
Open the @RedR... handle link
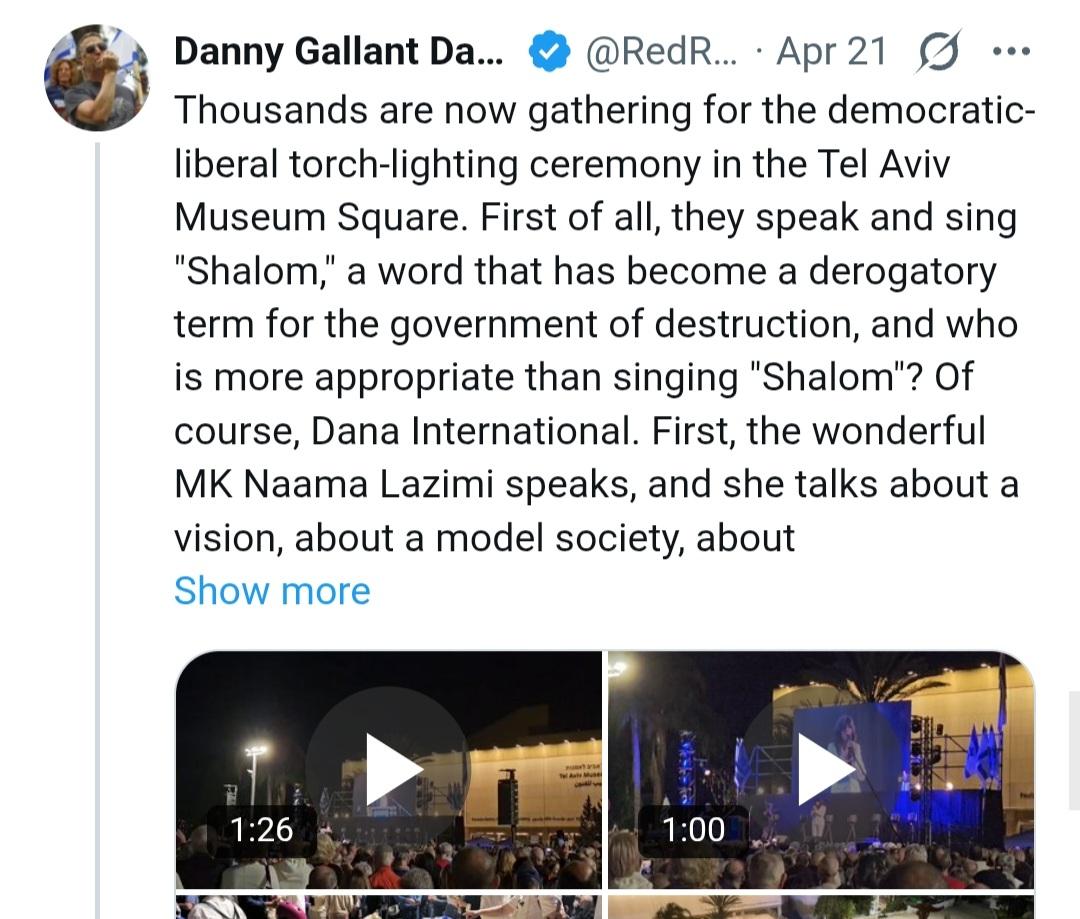coord(661,52)
